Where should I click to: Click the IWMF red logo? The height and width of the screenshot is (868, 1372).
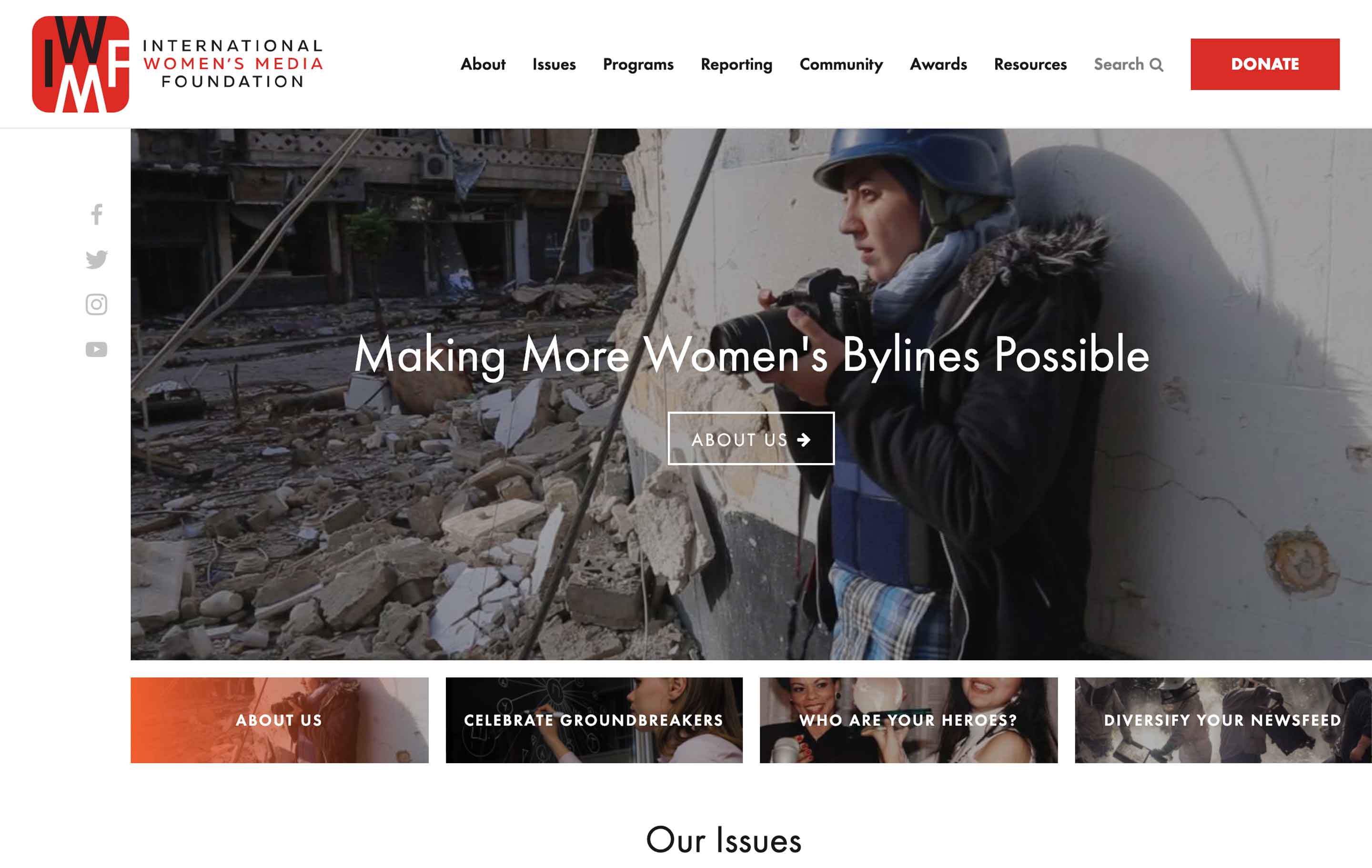[x=81, y=64]
